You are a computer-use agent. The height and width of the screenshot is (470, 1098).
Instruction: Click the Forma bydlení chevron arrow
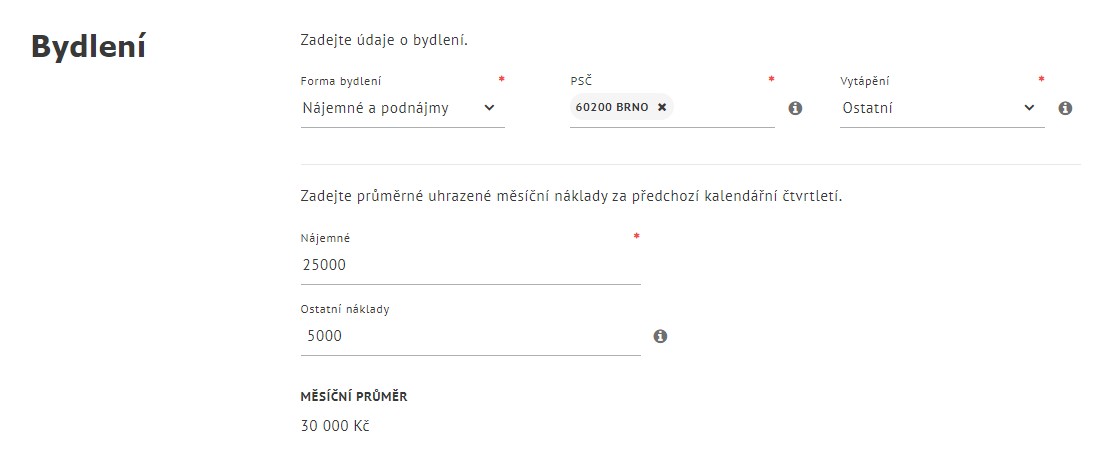tap(489, 108)
